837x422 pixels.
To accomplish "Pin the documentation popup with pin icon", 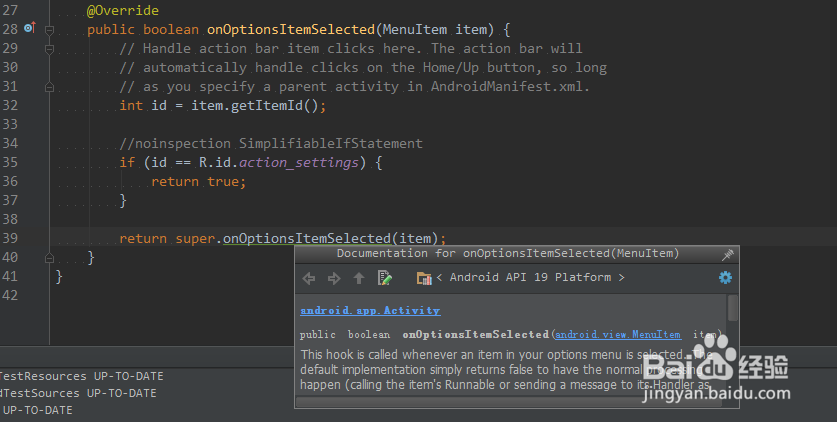I will point(728,254).
